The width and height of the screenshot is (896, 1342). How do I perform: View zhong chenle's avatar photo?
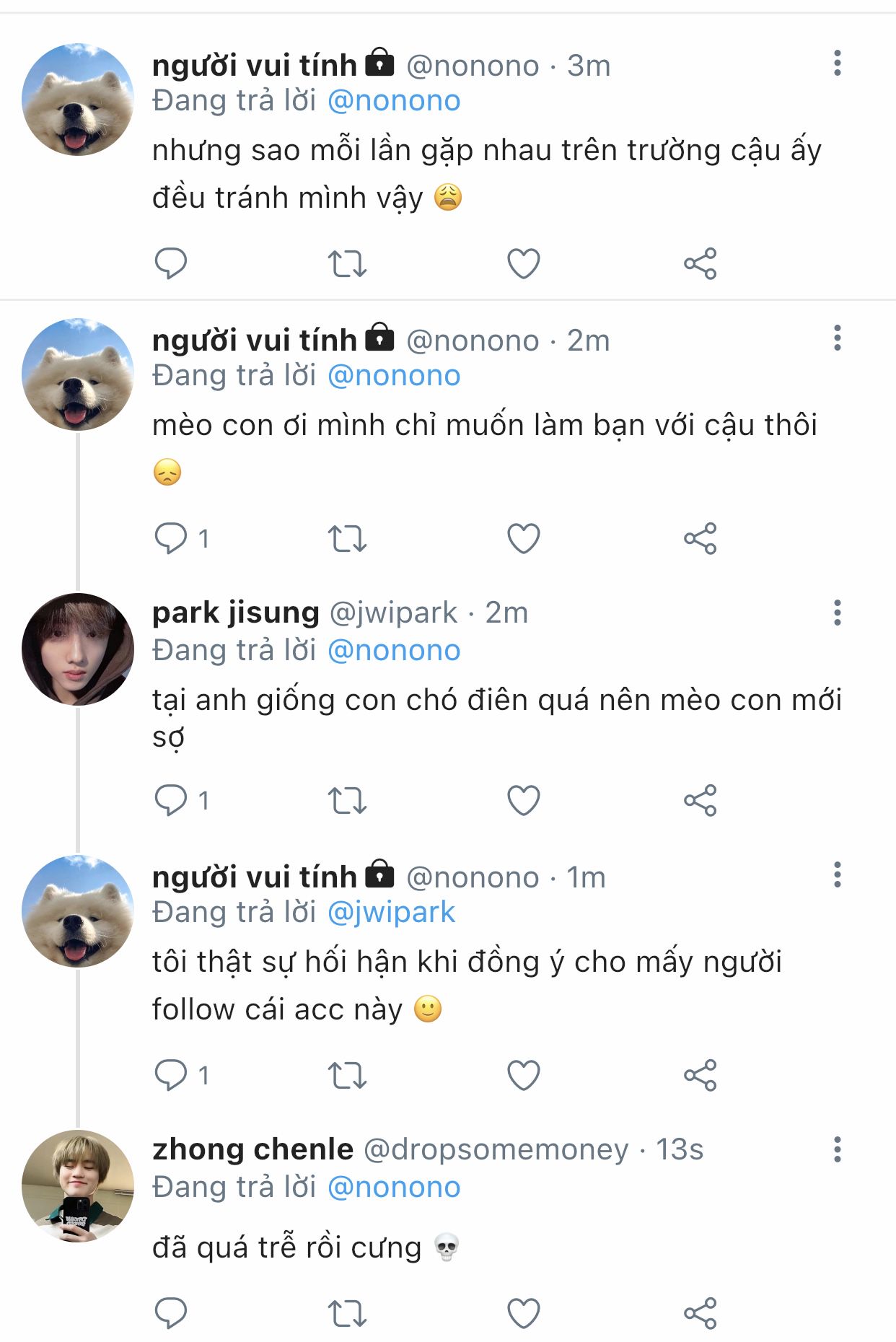click(x=78, y=1186)
